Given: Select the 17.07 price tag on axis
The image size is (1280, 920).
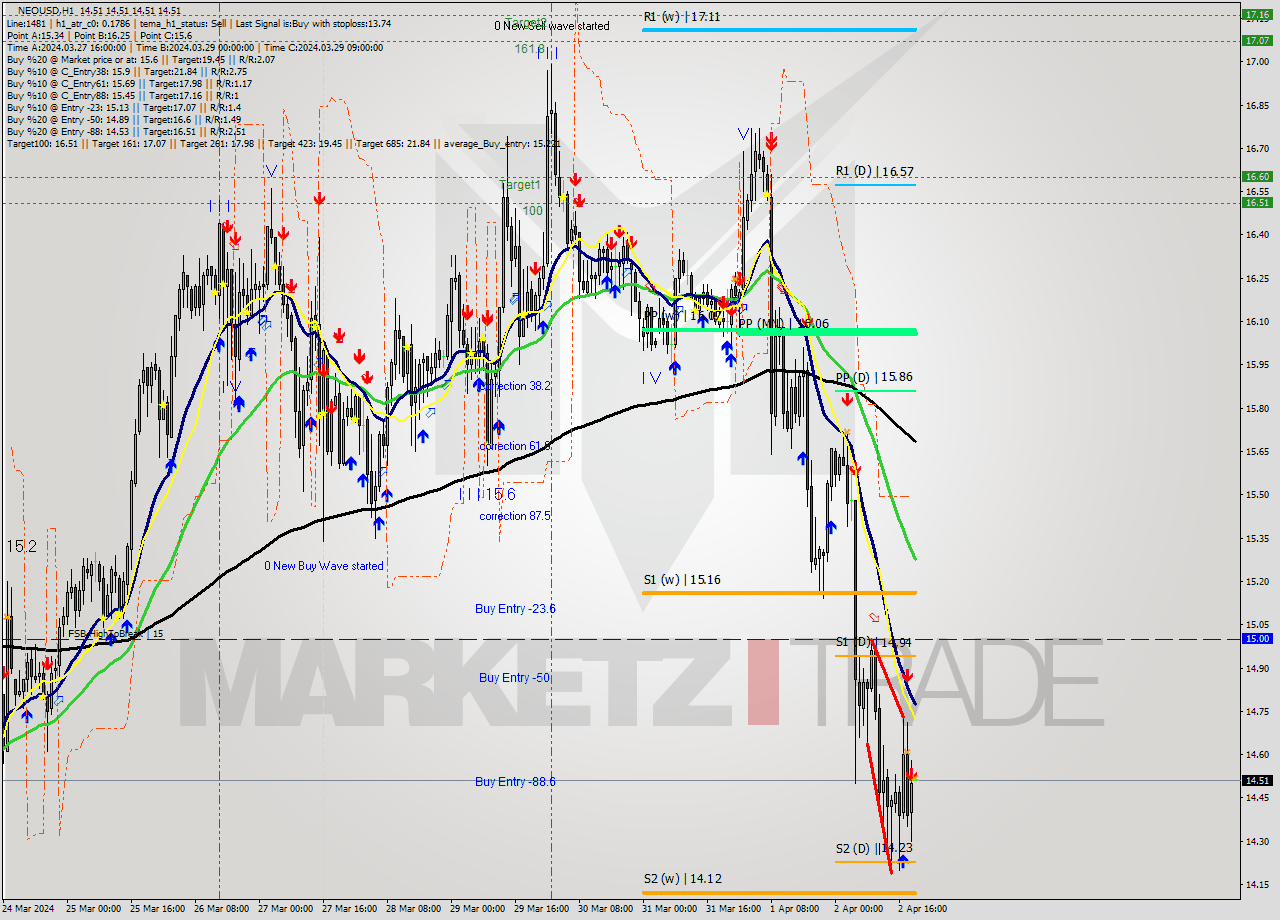Looking at the screenshot, I should [1257, 40].
